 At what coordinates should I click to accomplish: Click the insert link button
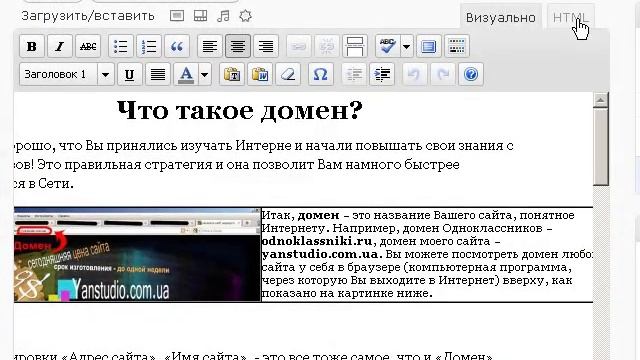coord(298,46)
